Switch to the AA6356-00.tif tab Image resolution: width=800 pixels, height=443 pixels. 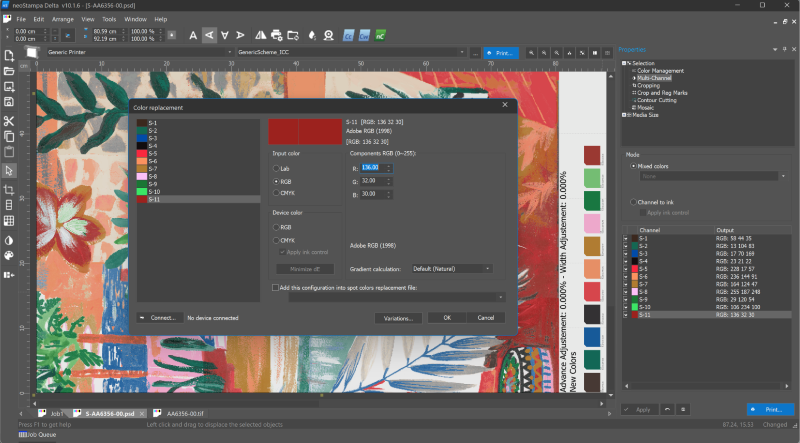(185, 412)
